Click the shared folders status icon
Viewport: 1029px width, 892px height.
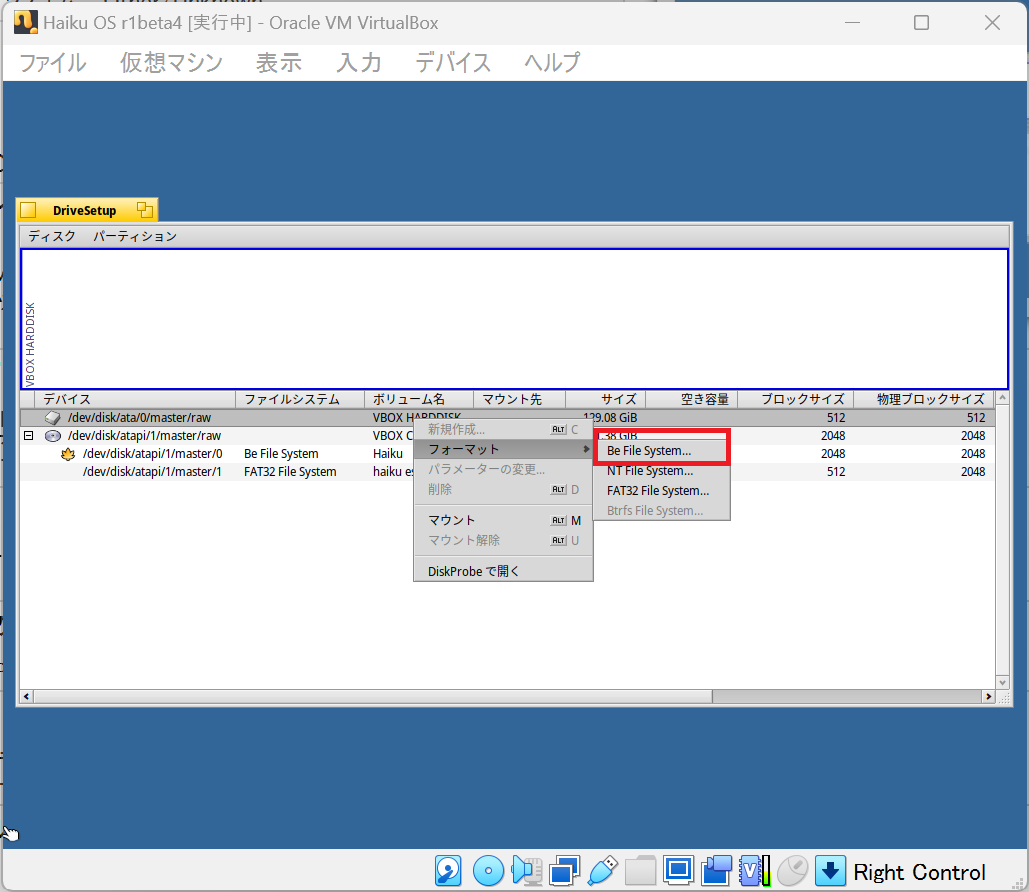click(x=640, y=871)
